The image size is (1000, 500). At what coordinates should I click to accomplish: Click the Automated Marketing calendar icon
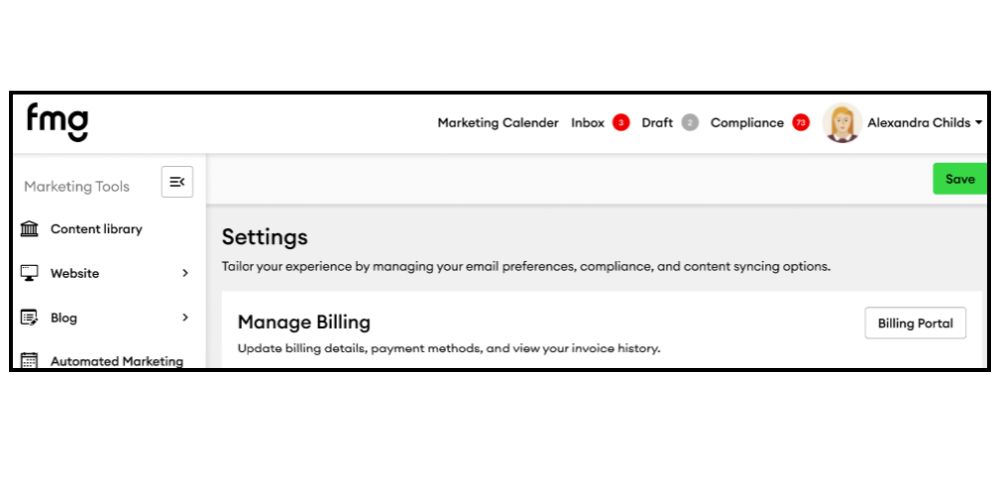(30, 361)
